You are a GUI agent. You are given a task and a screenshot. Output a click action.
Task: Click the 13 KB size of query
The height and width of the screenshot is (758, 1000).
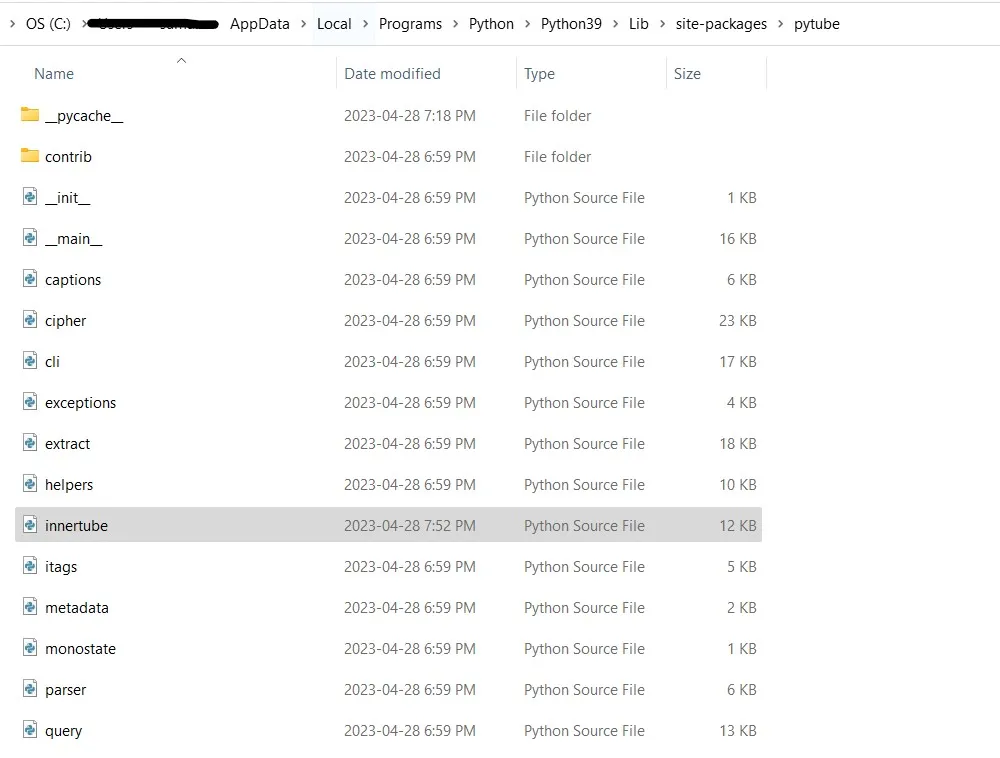click(738, 731)
